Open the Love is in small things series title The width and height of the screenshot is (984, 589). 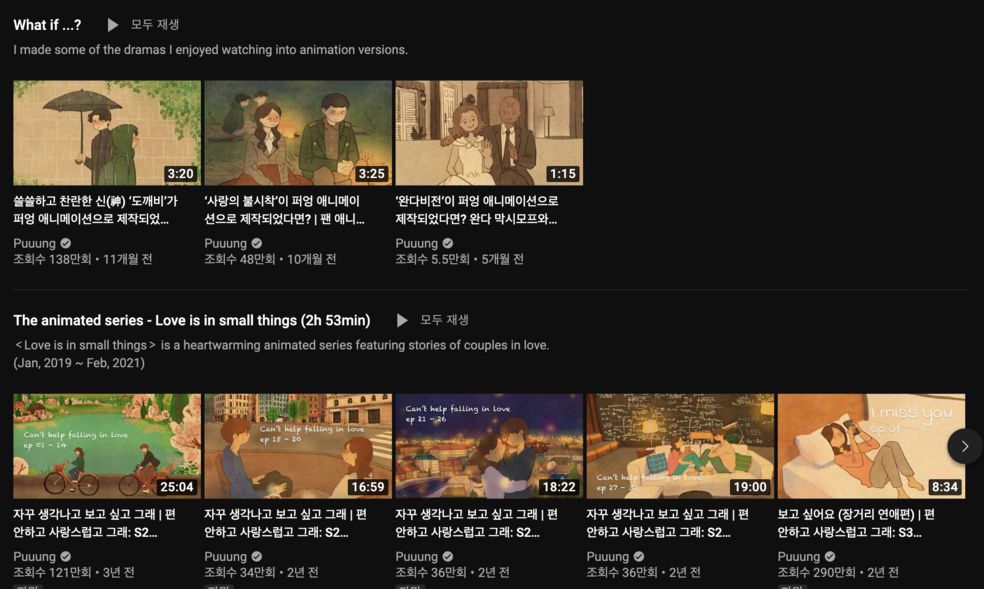191,321
